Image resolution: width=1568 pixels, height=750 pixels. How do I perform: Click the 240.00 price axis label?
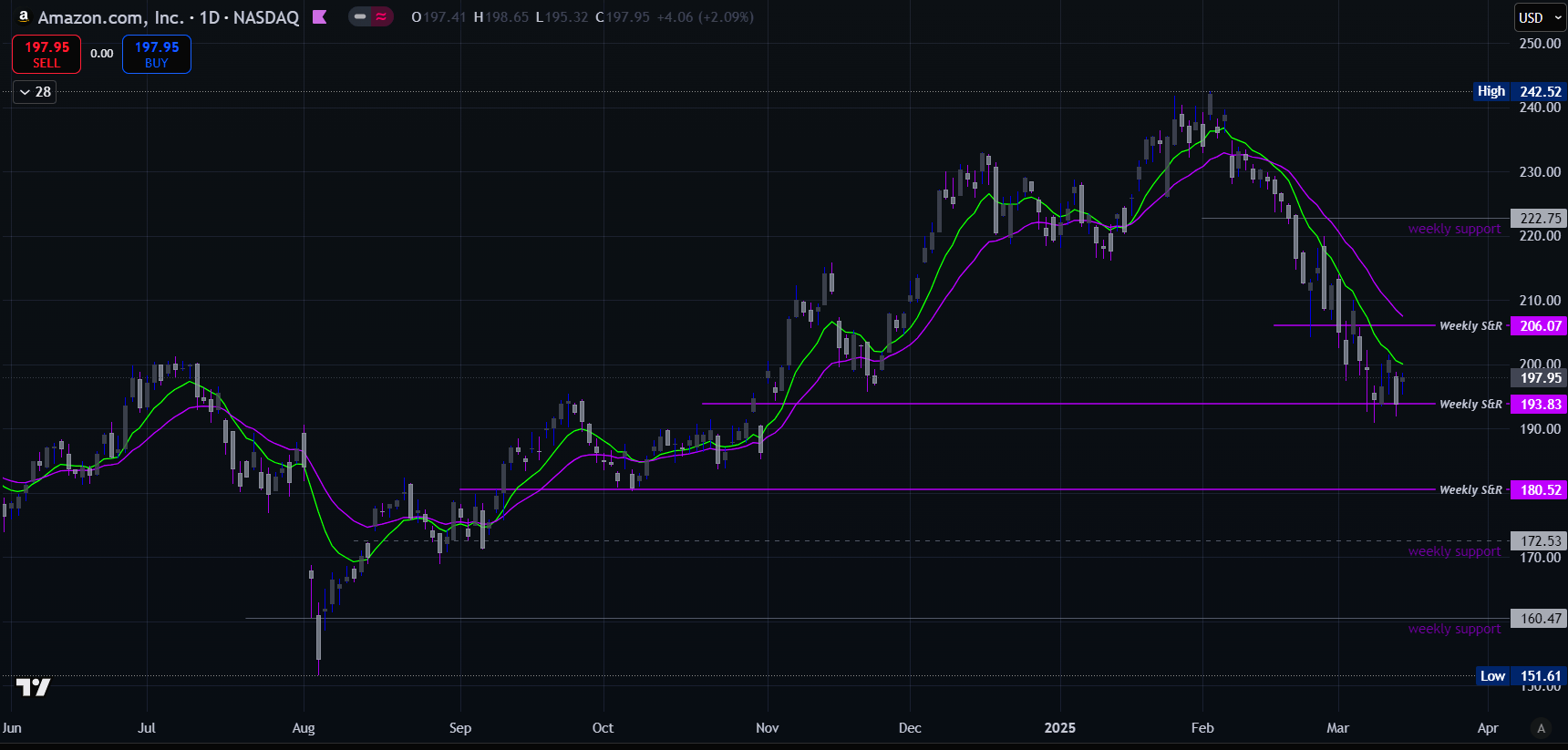[x=1540, y=108]
